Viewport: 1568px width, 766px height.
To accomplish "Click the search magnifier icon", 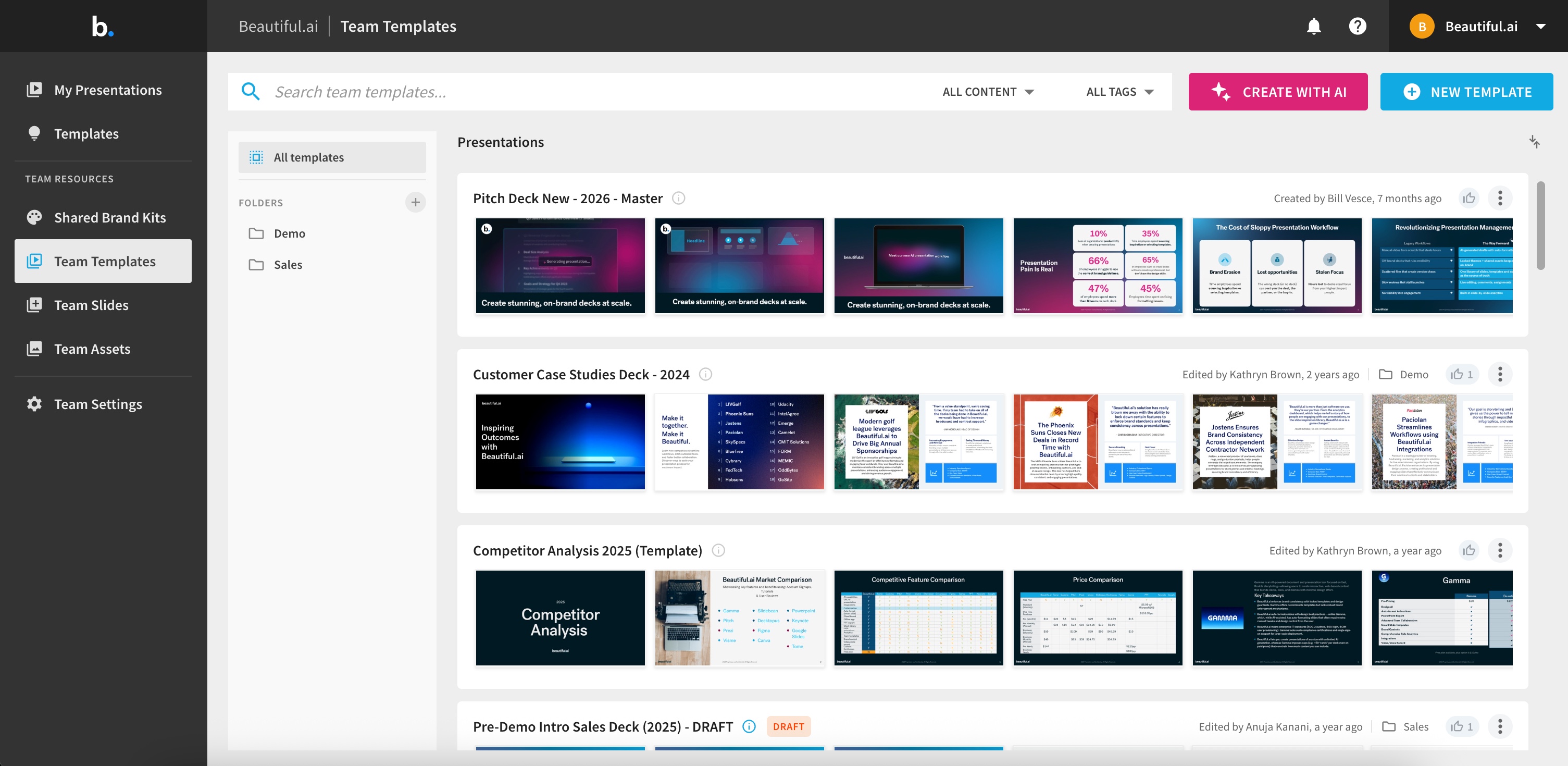I will point(250,91).
